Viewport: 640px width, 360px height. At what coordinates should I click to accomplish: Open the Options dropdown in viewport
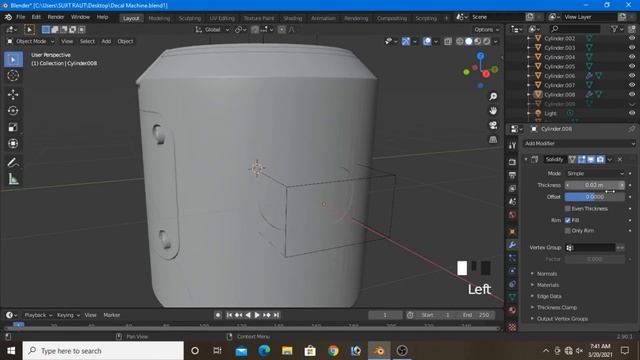click(x=486, y=29)
